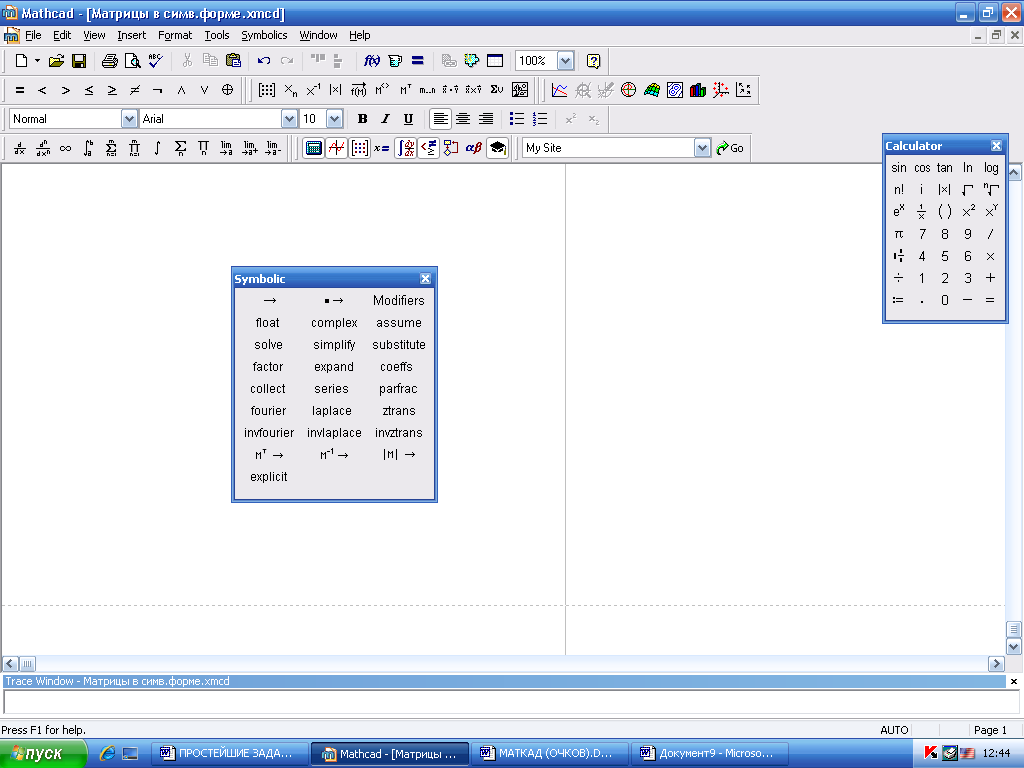Open the Windows Start button
This screenshot has height=768, width=1024.
pyautogui.click(x=43, y=754)
